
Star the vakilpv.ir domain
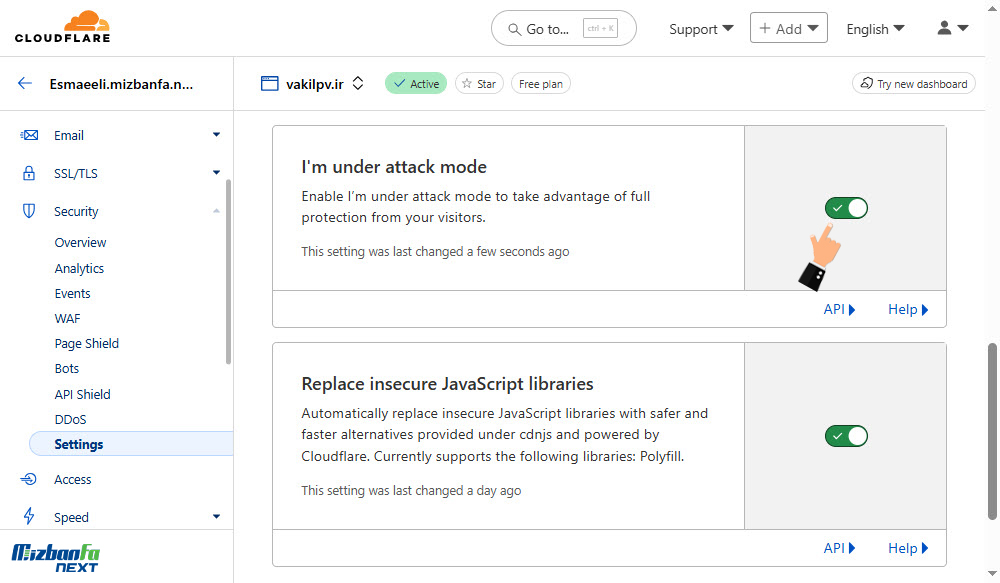click(x=479, y=84)
